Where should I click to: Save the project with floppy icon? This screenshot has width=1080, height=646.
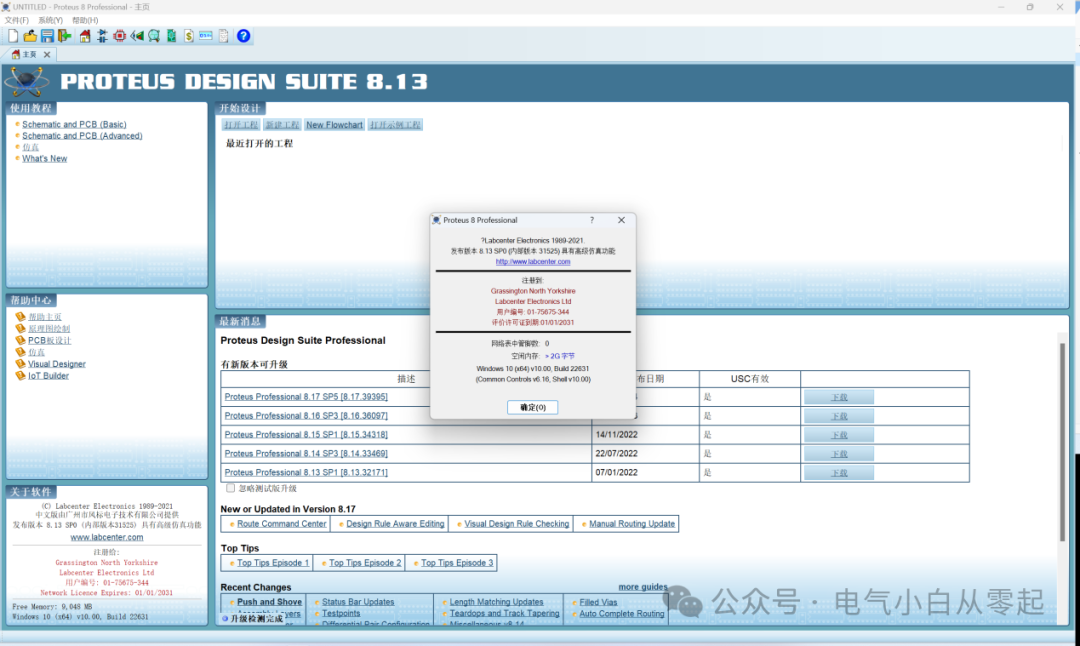[x=47, y=36]
